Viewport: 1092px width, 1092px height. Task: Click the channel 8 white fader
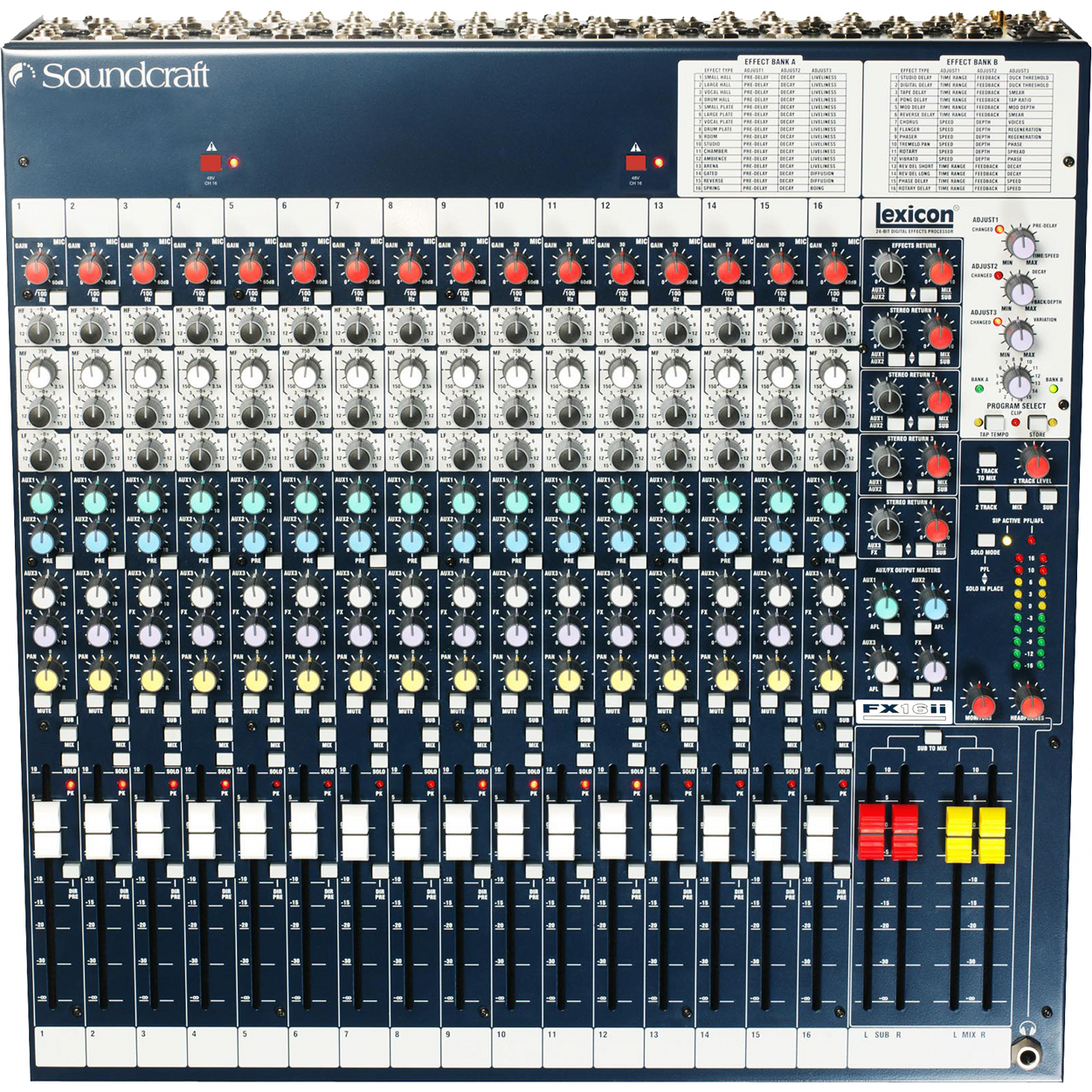tap(406, 831)
